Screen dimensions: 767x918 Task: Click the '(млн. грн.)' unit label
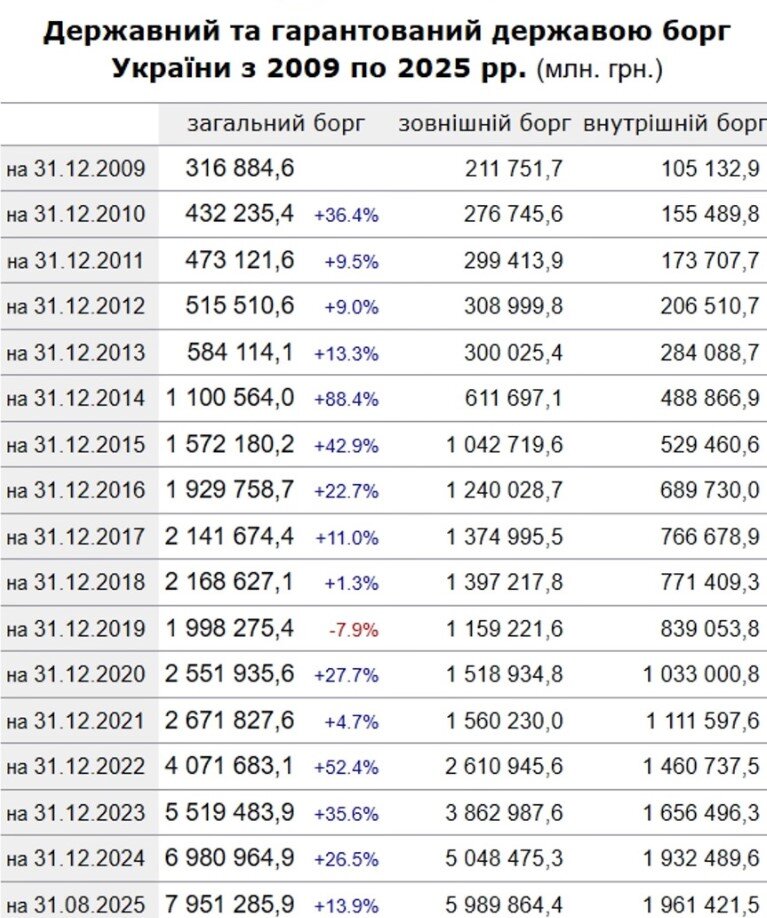tap(600, 71)
